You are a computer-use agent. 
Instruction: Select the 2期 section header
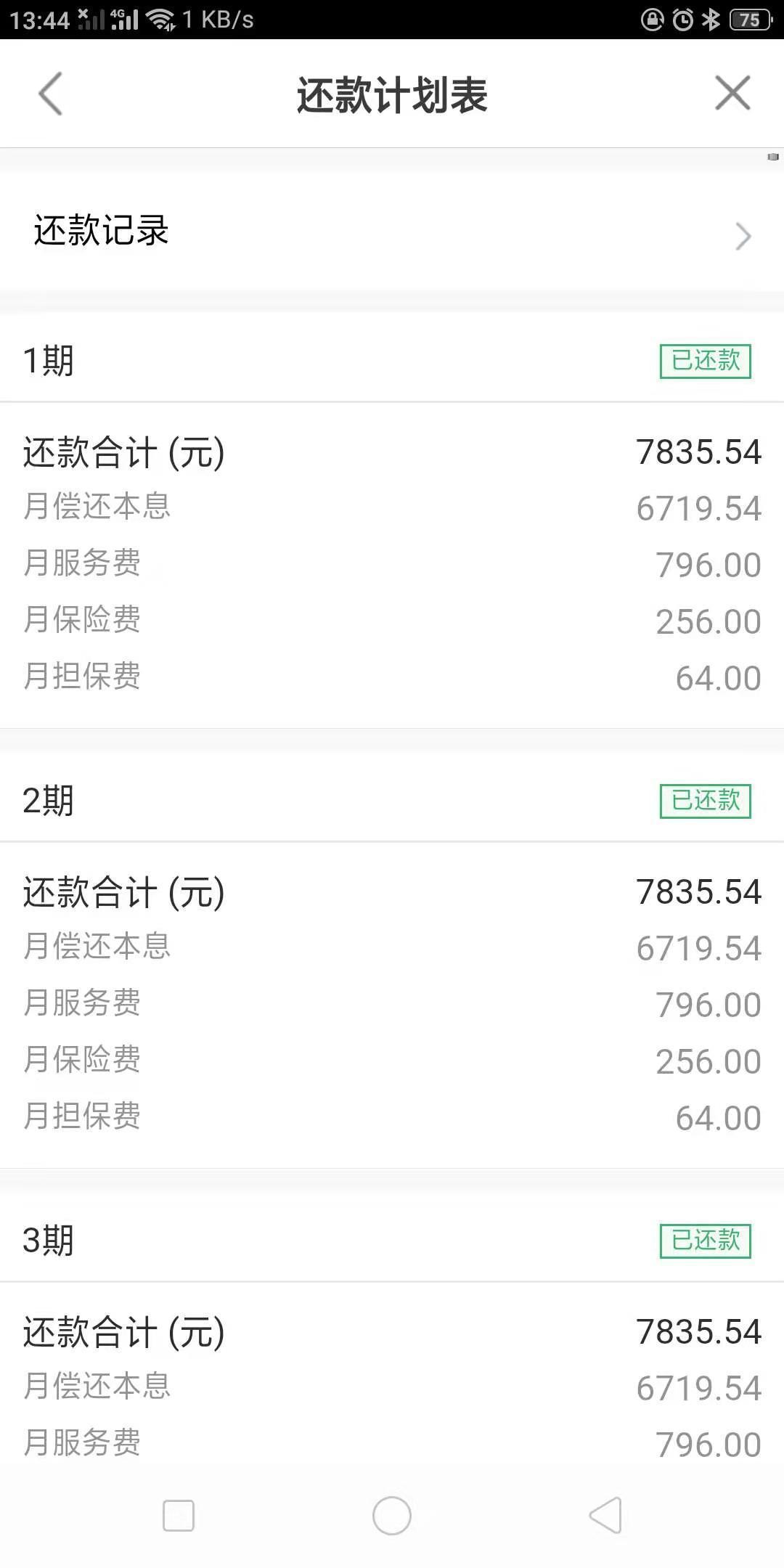tap(49, 801)
